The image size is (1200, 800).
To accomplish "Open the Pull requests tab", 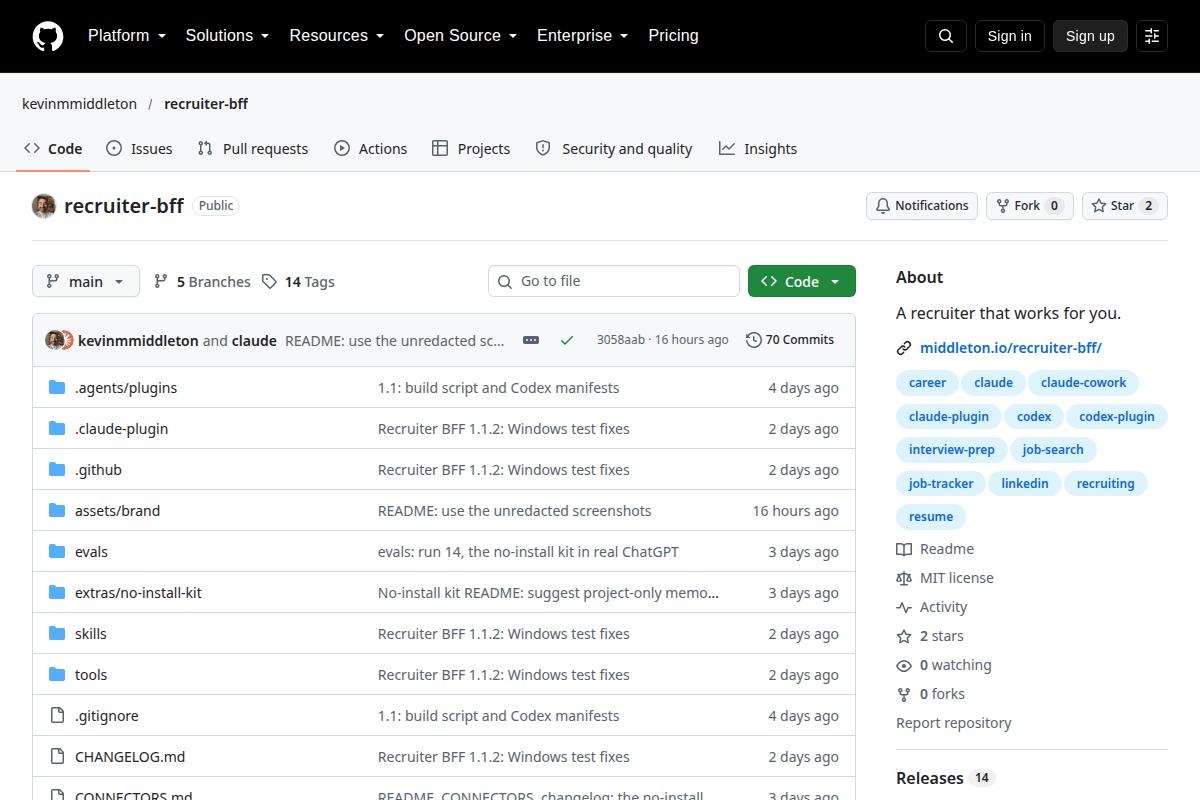I will pos(253,149).
